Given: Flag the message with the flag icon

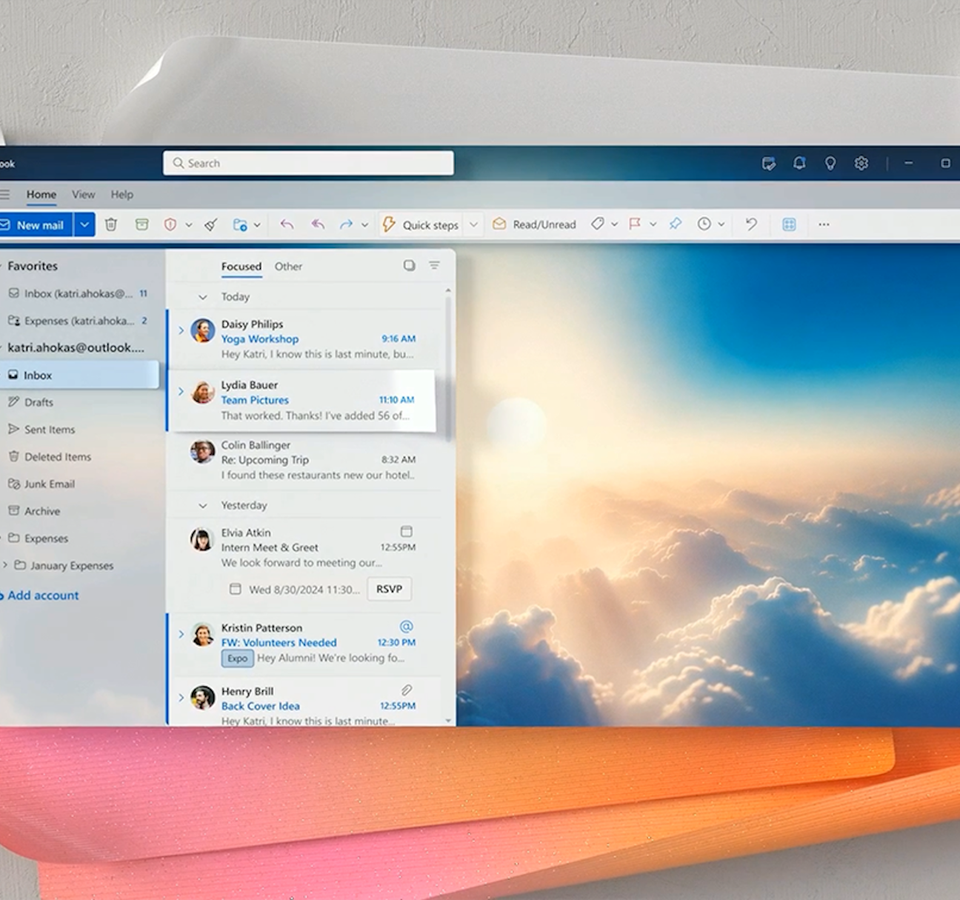Looking at the screenshot, I should click(635, 224).
